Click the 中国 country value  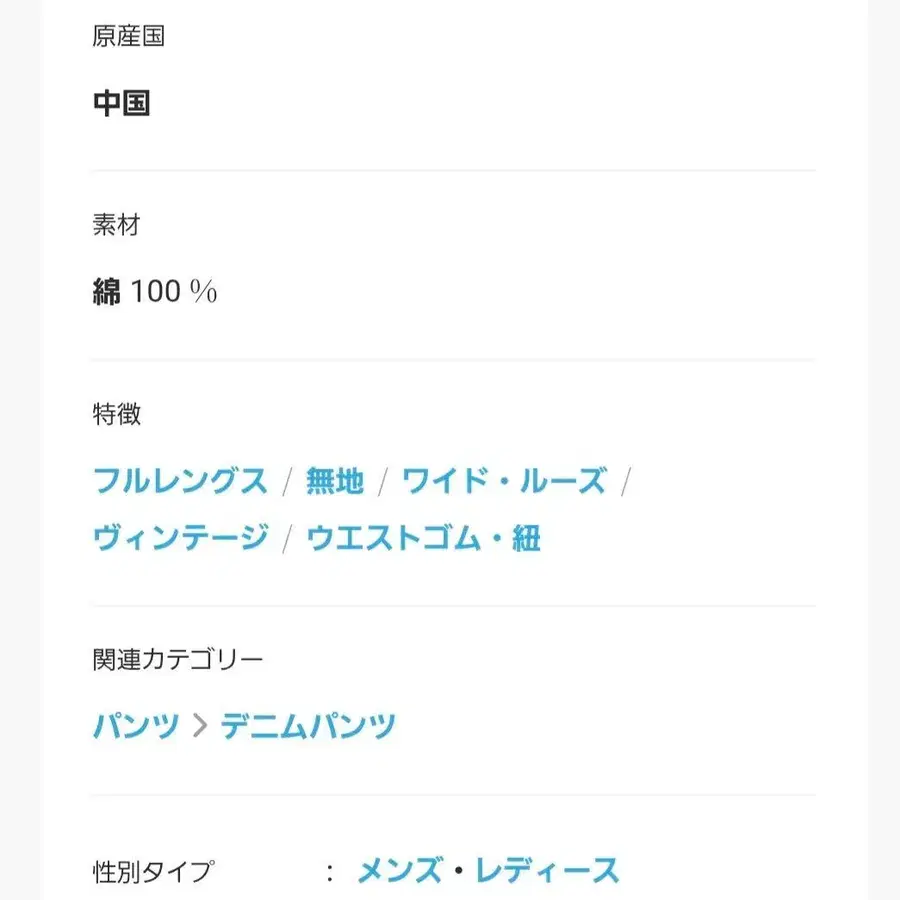tap(121, 103)
